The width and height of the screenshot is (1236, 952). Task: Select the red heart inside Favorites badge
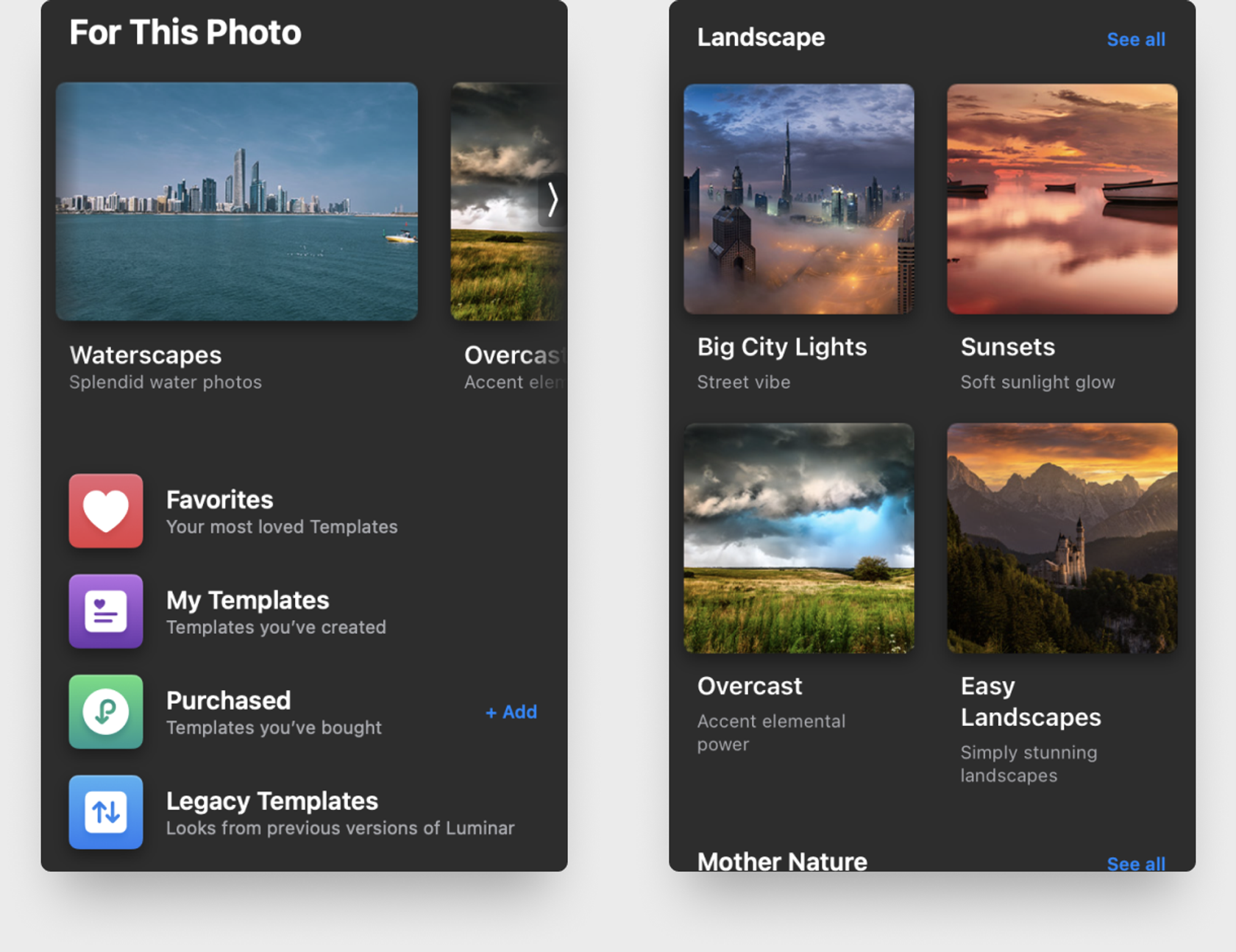(x=105, y=511)
